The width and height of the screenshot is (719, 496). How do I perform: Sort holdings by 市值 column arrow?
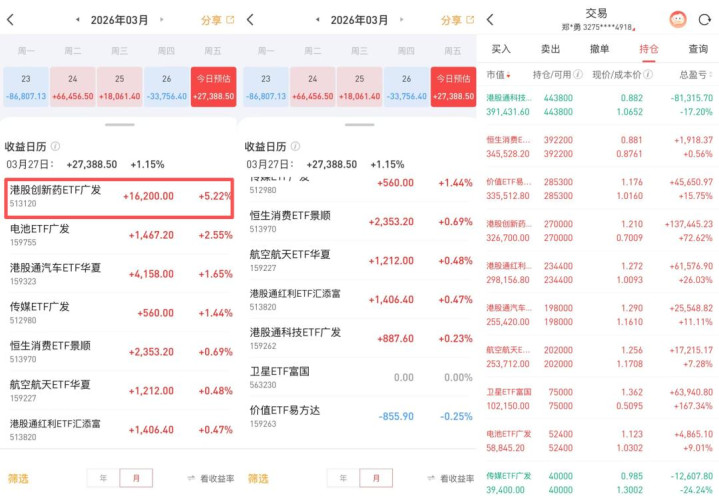coord(508,75)
